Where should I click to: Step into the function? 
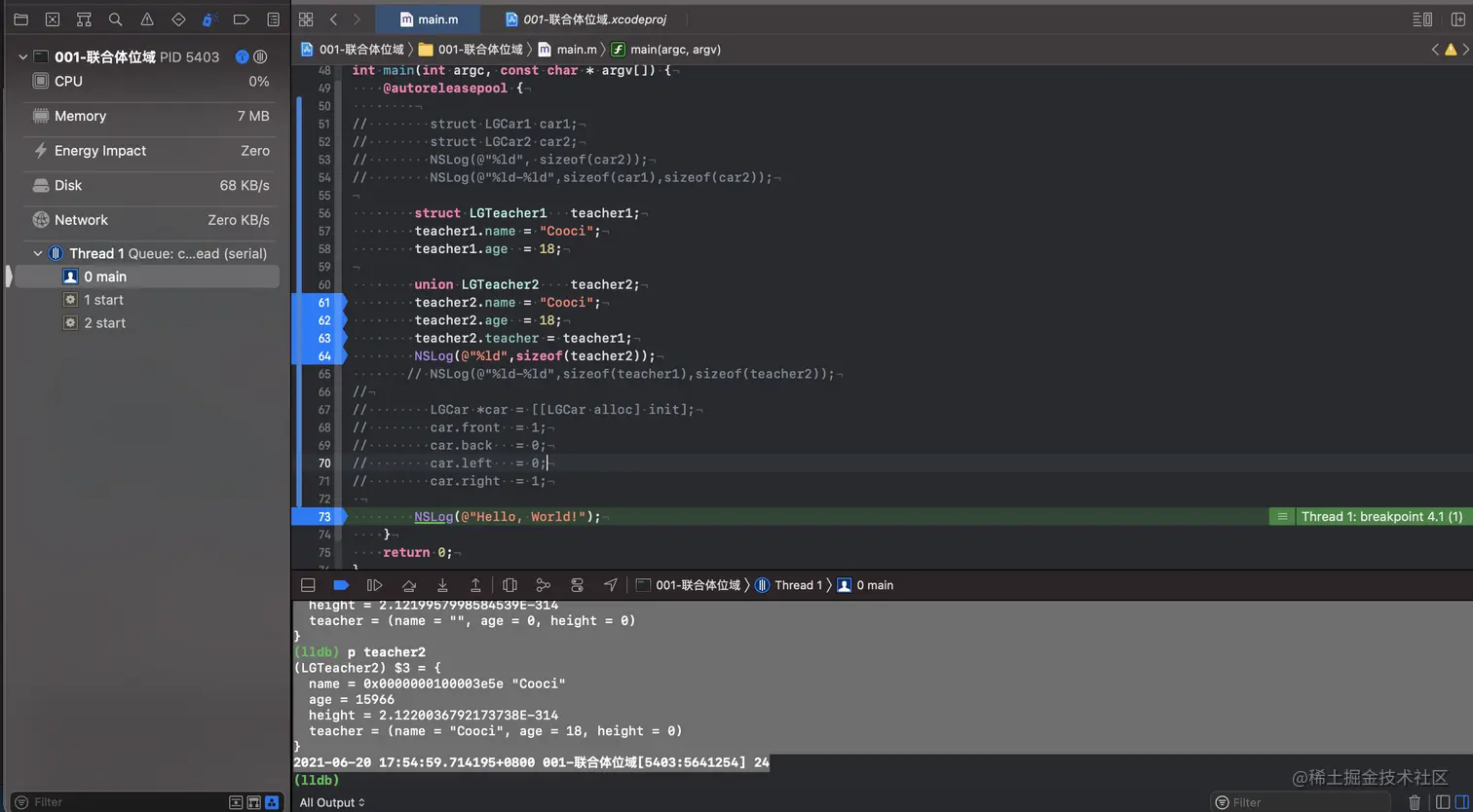pos(442,585)
